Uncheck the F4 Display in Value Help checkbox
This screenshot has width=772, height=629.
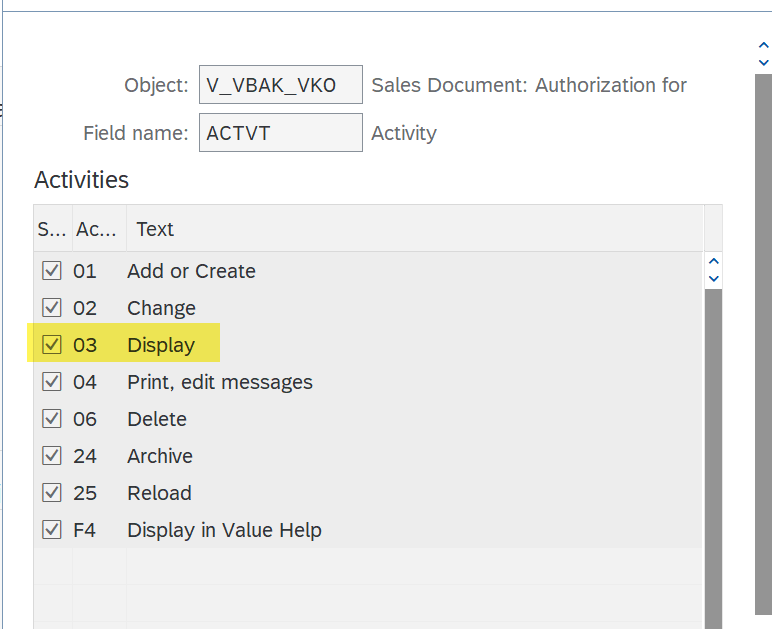click(x=51, y=530)
